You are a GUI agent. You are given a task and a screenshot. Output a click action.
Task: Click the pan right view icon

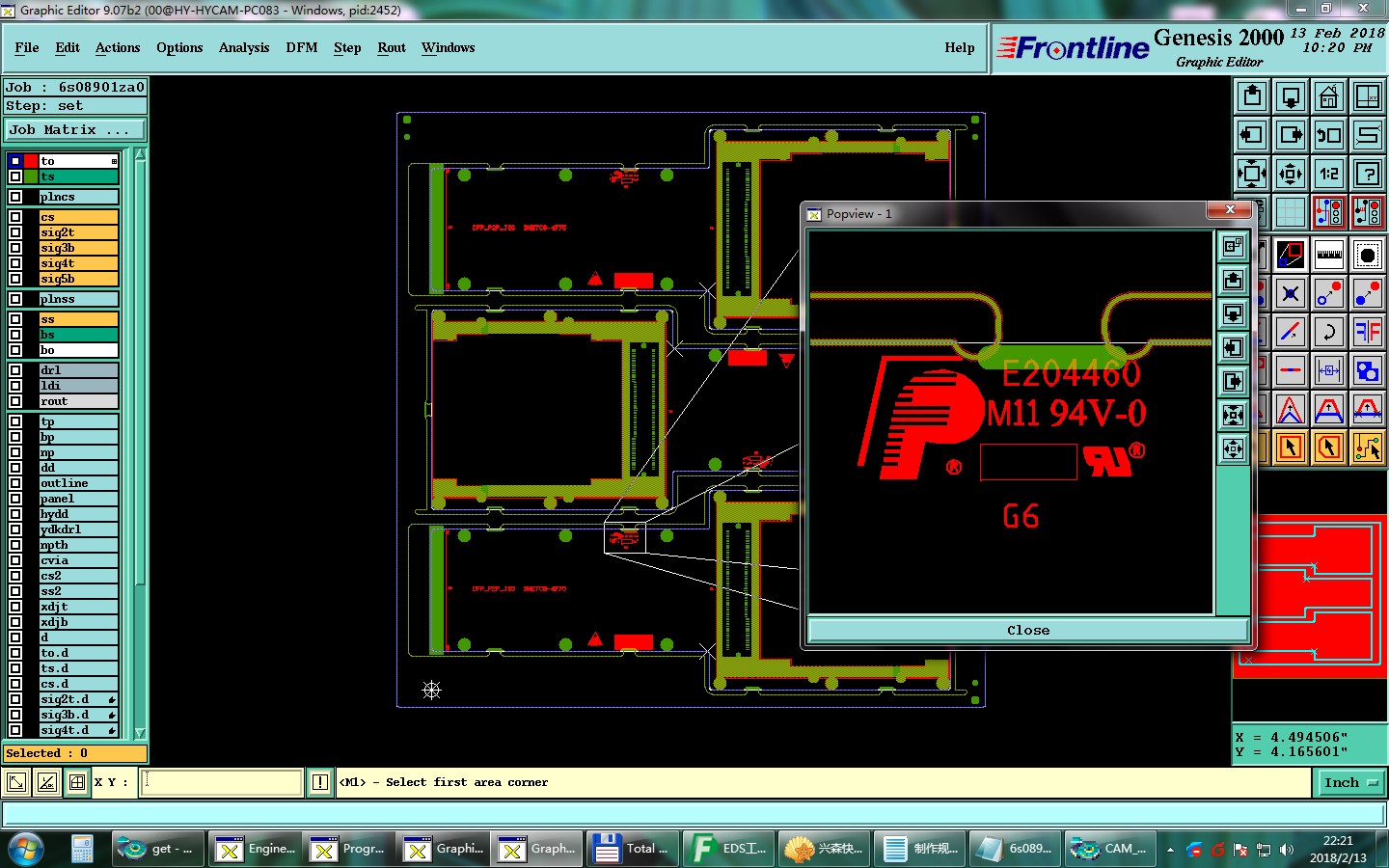(x=1291, y=135)
